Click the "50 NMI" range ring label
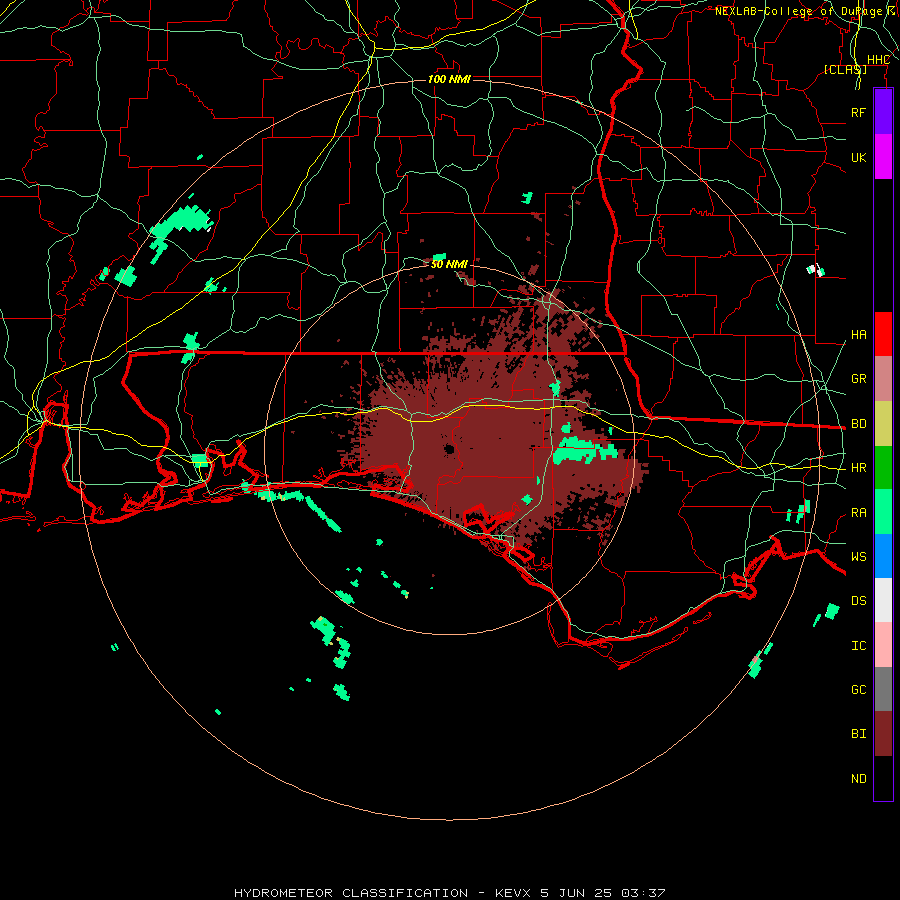 click(x=449, y=264)
